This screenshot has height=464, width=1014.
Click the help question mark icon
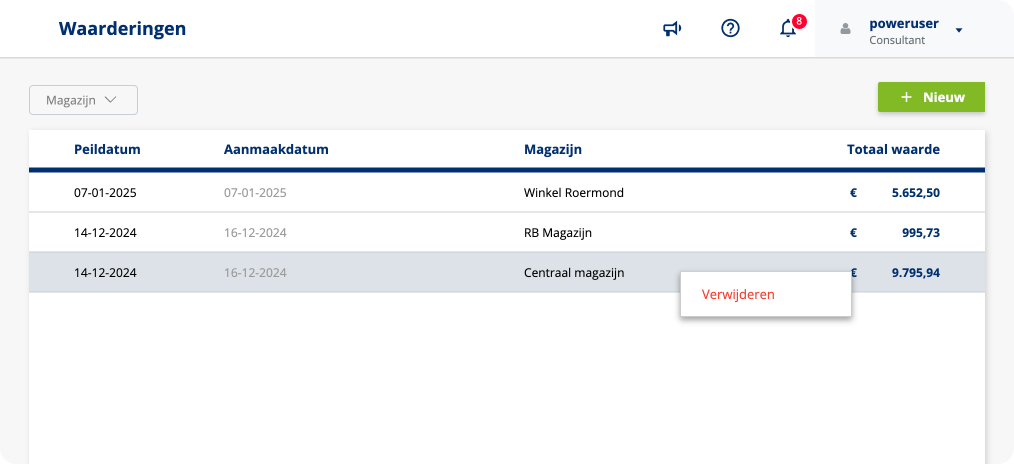(730, 29)
